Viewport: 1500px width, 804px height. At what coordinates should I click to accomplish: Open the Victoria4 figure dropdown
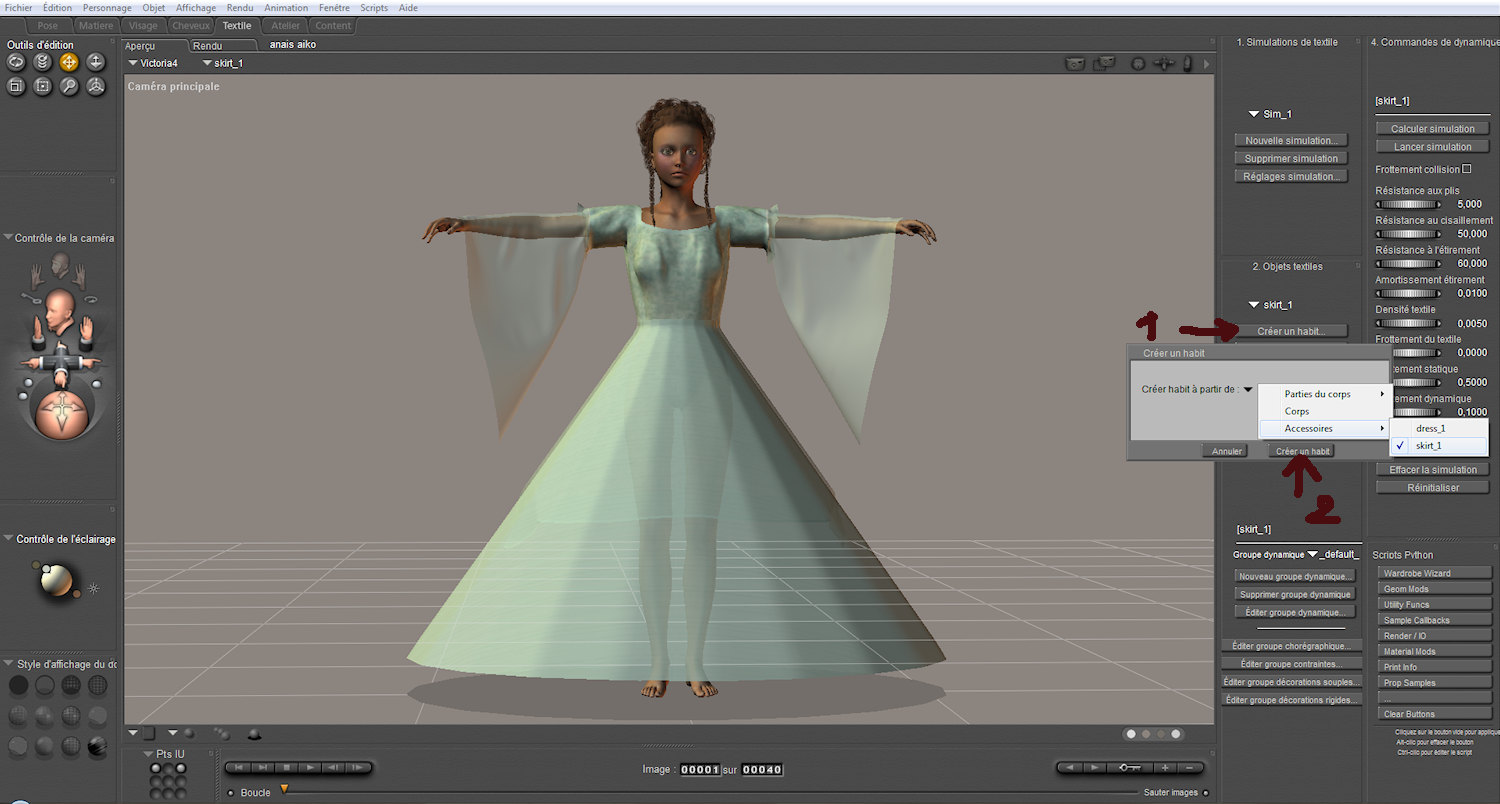153,63
